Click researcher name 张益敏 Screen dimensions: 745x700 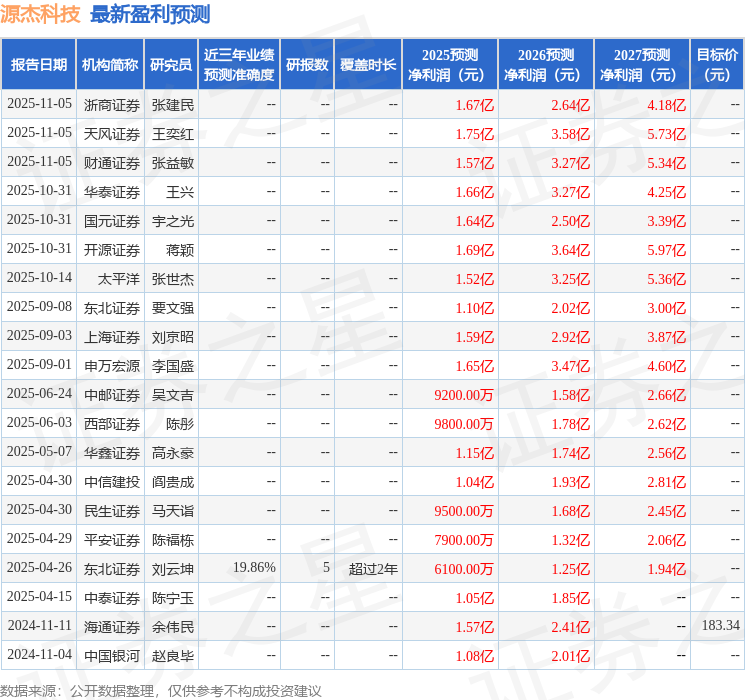click(173, 163)
